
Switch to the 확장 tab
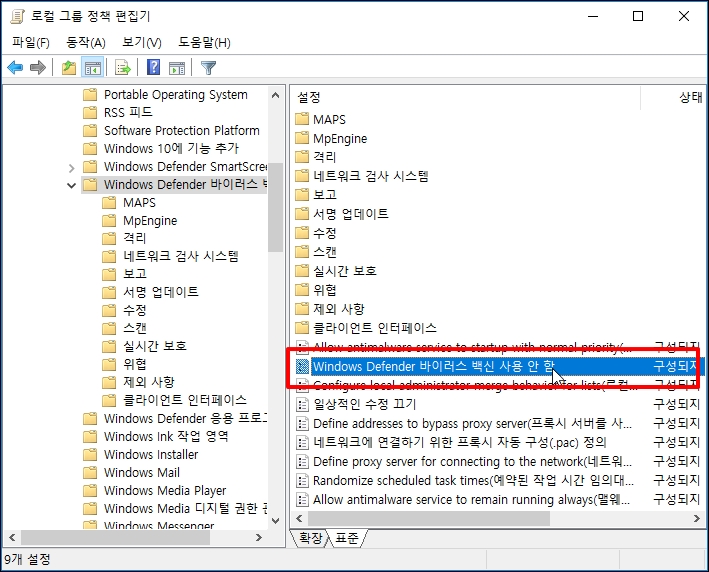(x=311, y=538)
